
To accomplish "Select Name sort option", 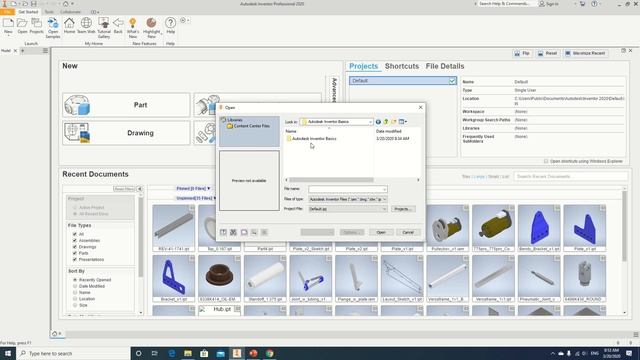I will [x=75, y=293].
